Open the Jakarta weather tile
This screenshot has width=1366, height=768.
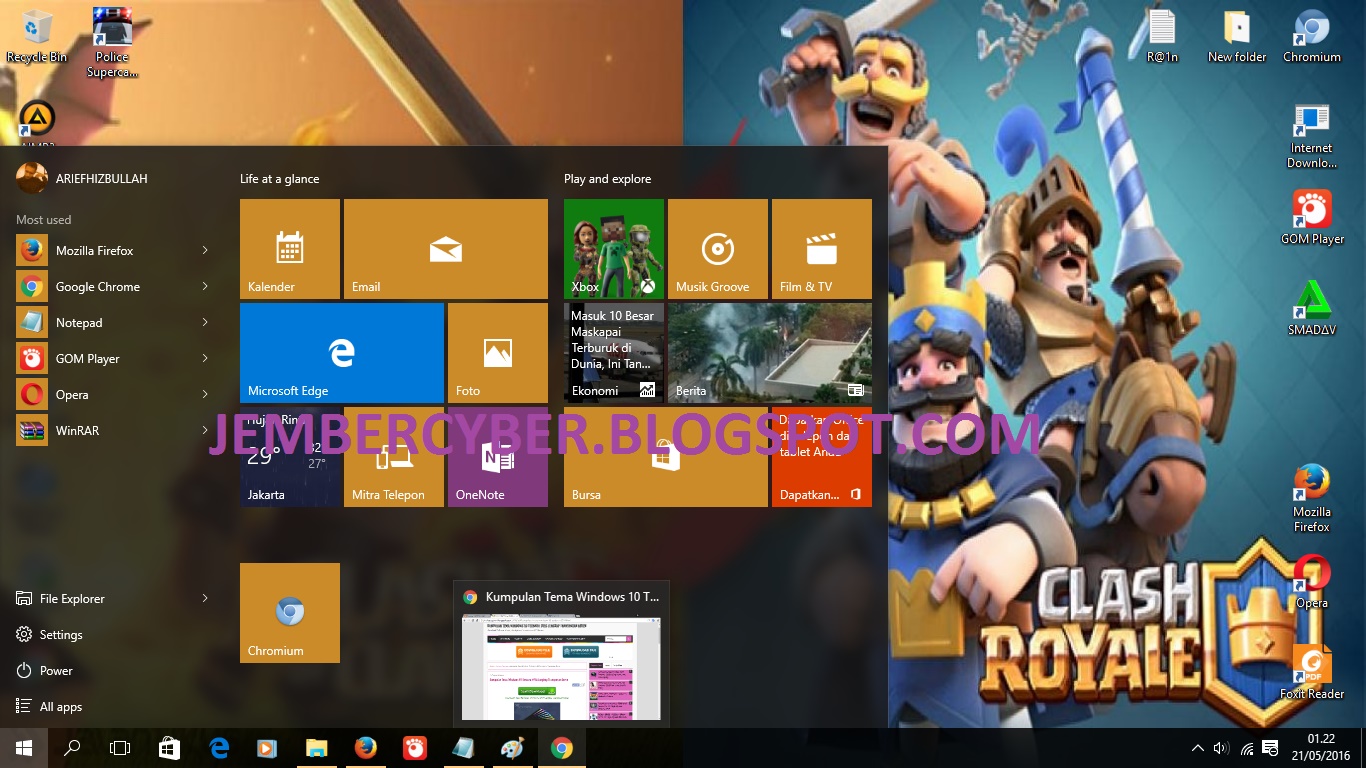pos(290,457)
